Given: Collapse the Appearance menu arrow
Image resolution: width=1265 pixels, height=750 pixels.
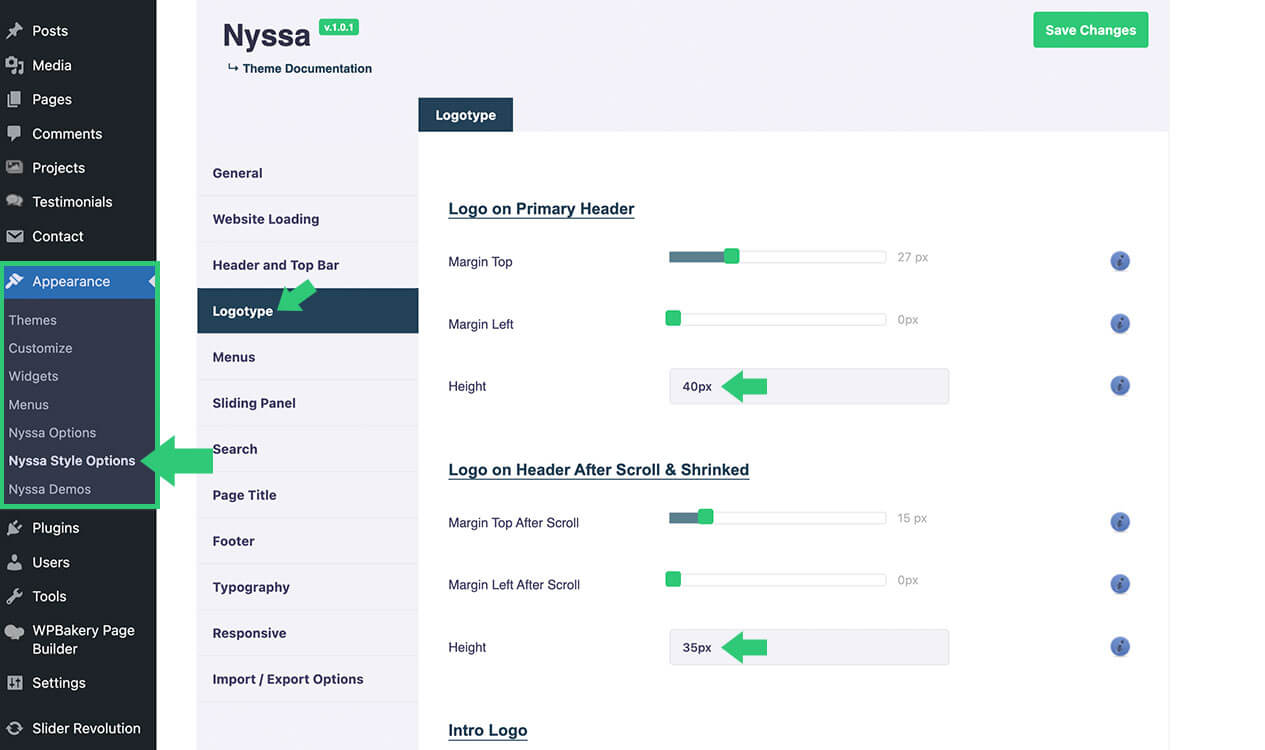Looking at the screenshot, I should [152, 282].
